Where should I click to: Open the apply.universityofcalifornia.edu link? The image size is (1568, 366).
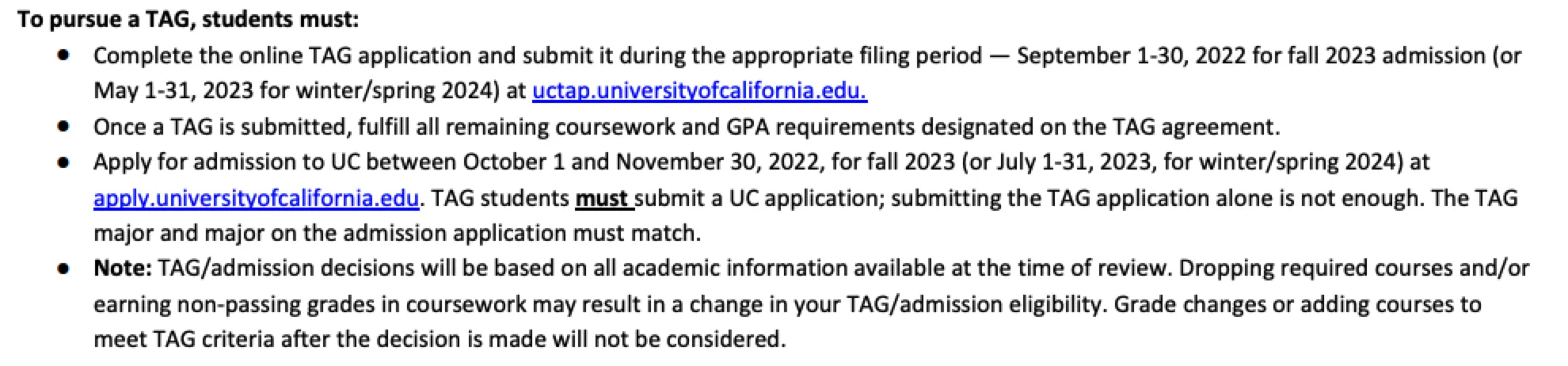pos(256,197)
